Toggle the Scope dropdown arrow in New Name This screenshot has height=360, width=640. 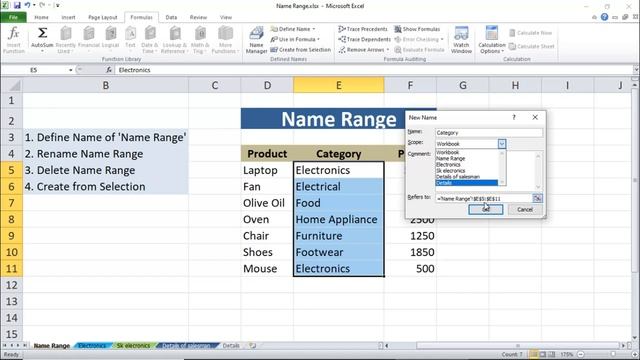[502, 144]
